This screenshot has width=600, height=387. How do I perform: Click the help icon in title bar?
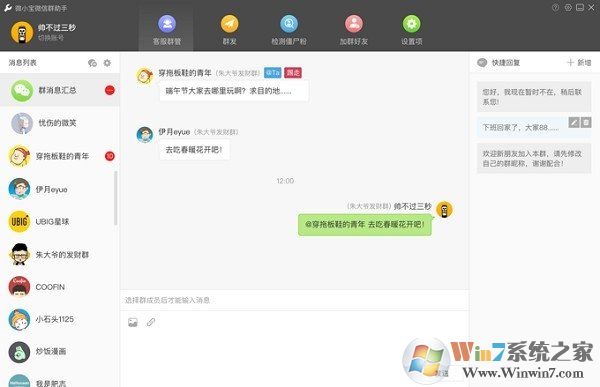tap(556, 7)
